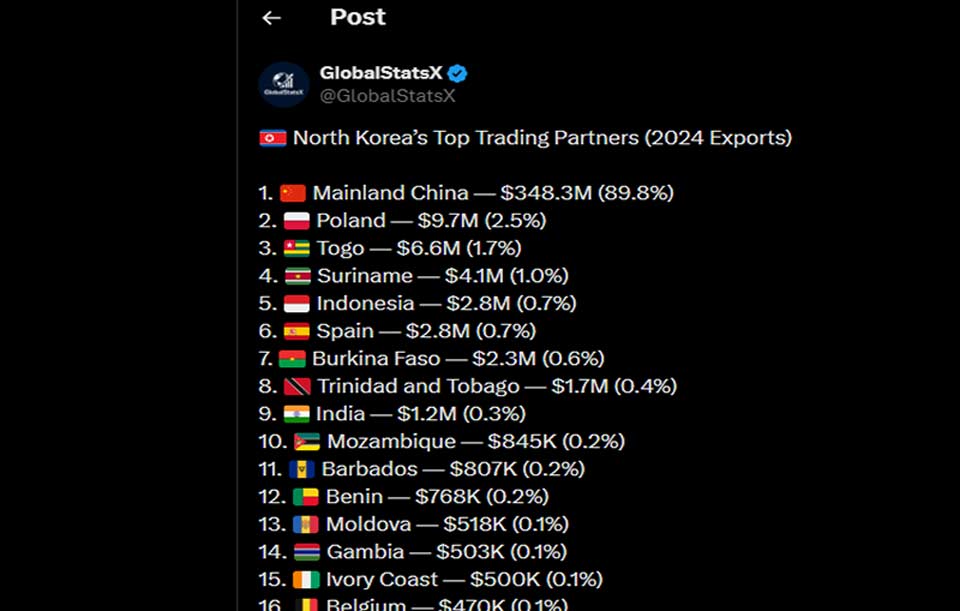
Task: Click the India flag icon
Action: pos(296,414)
